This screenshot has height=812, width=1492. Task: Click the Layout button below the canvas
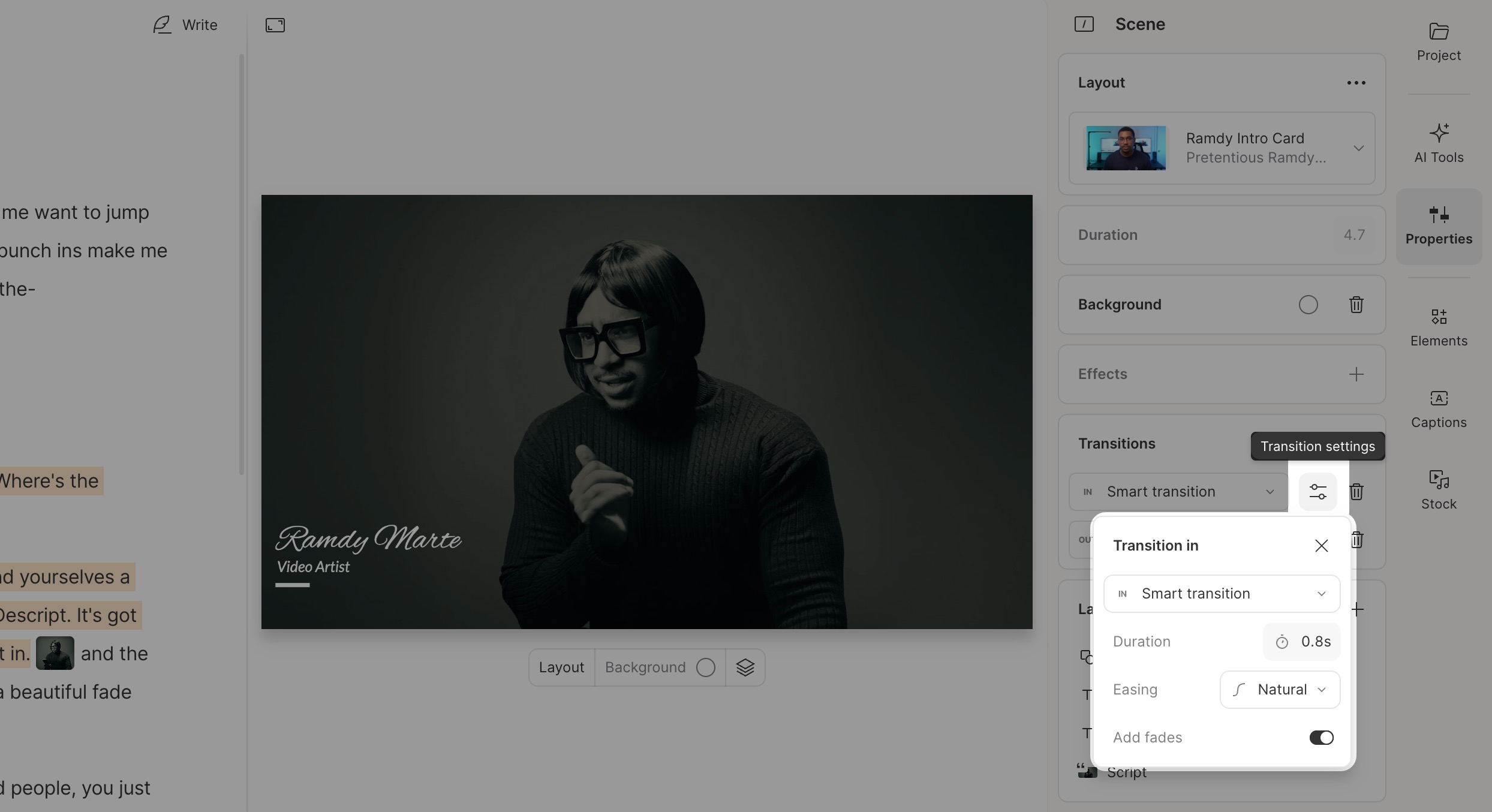click(561, 667)
